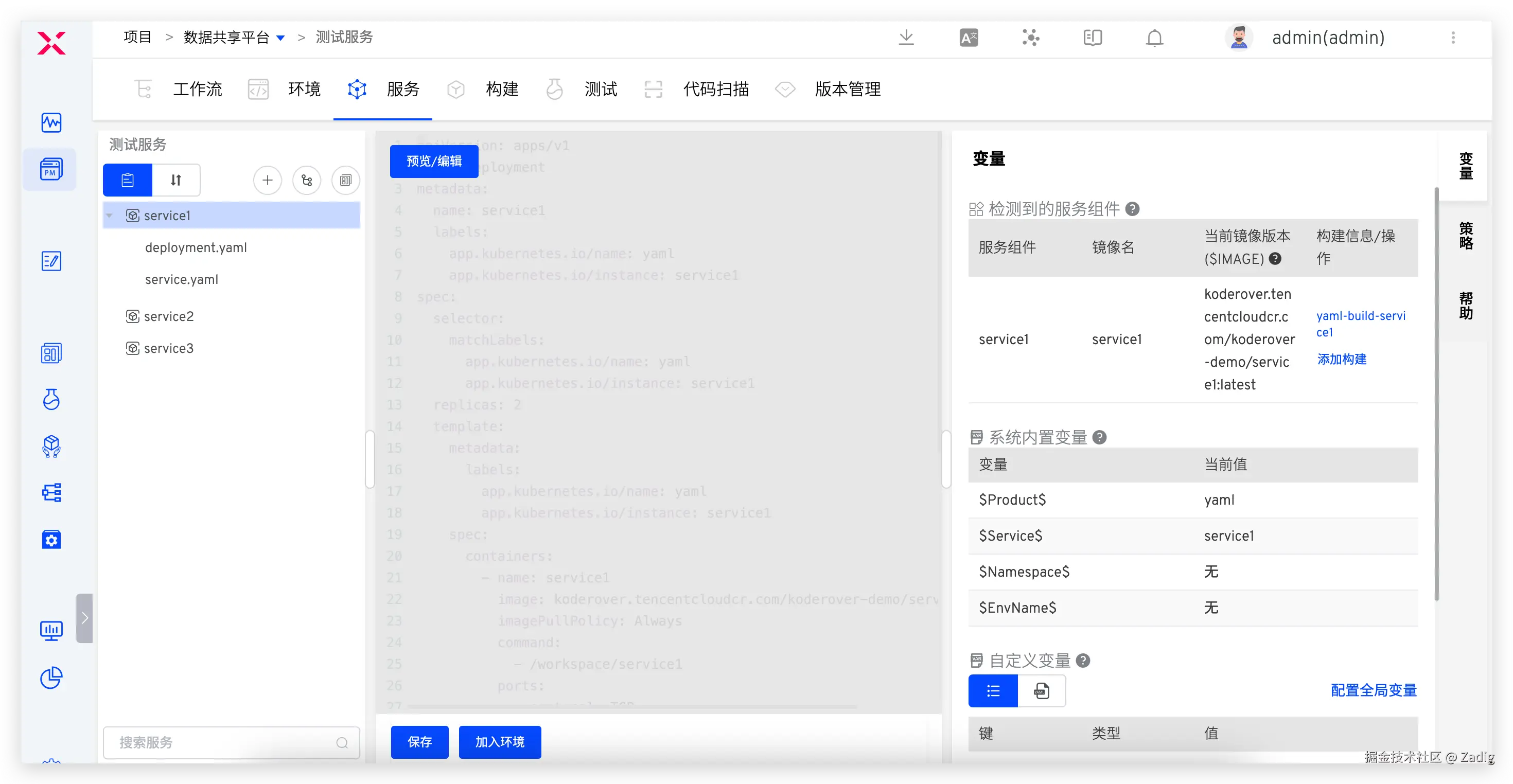
Task: Switch to service list view toggle
Action: 128,180
